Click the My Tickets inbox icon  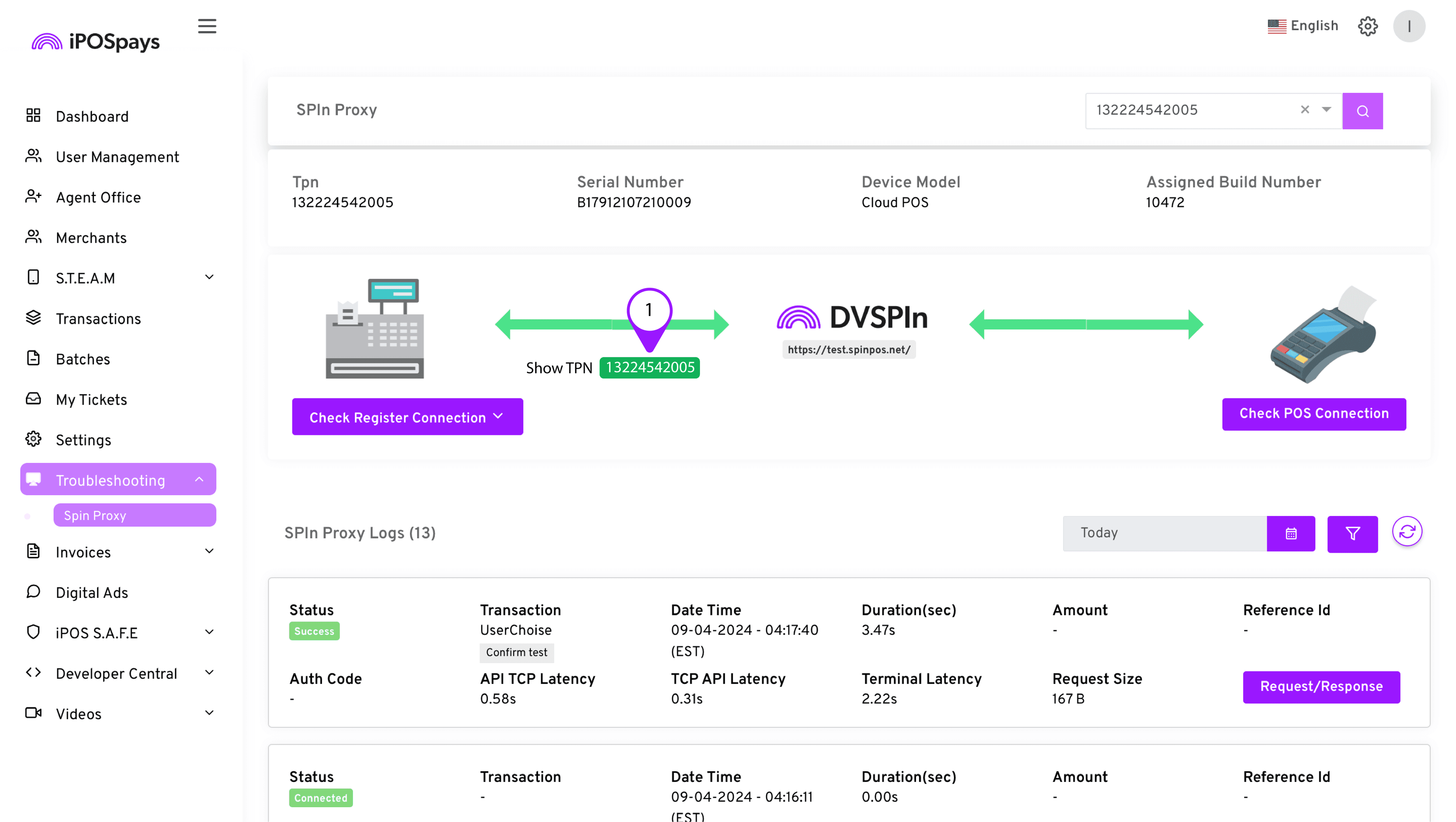[33, 399]
